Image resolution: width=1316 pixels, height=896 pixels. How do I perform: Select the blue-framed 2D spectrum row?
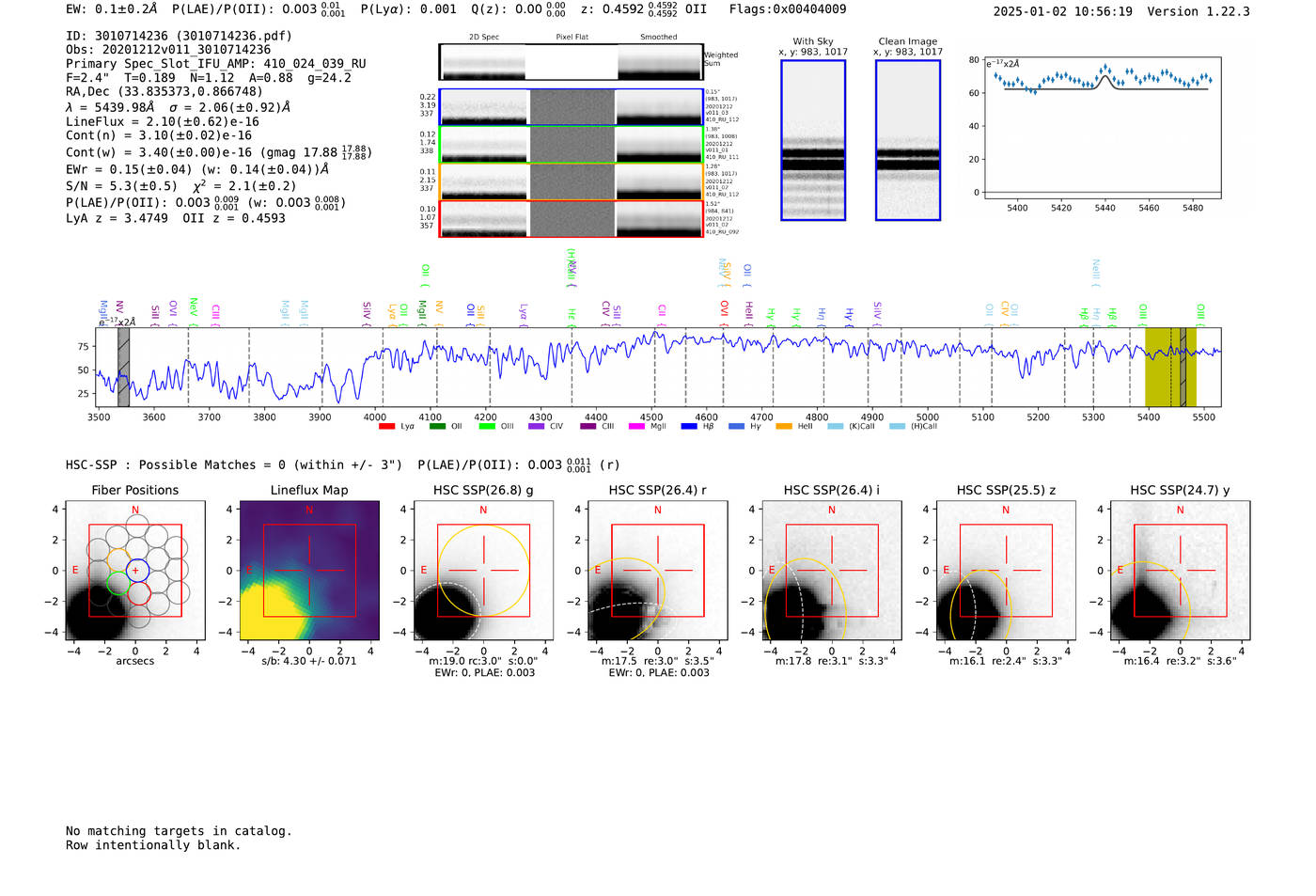click(571, 107)
